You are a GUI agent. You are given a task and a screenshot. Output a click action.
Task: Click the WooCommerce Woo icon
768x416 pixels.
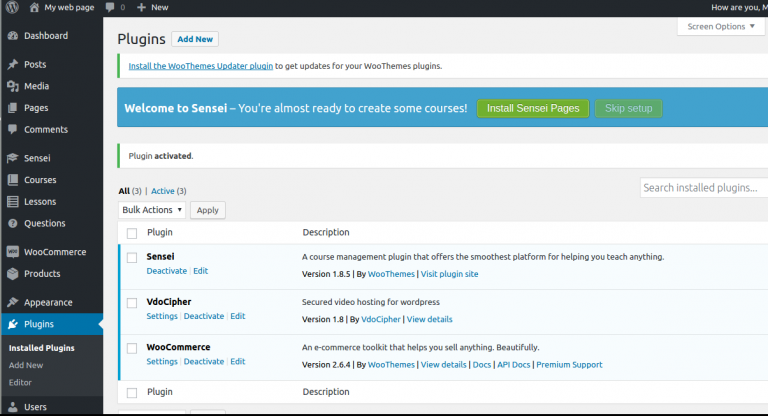[13, 252]
